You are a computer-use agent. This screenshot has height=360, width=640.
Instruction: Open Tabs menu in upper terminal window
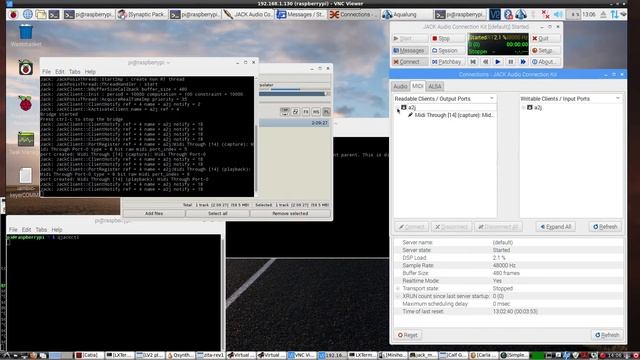tap(74, 72)
